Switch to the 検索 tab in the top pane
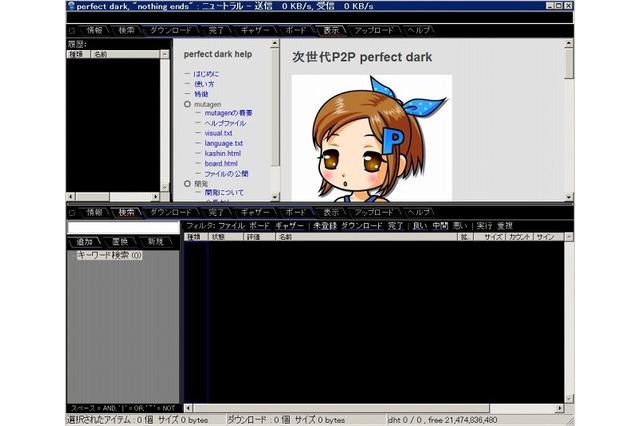 [127, 30]
